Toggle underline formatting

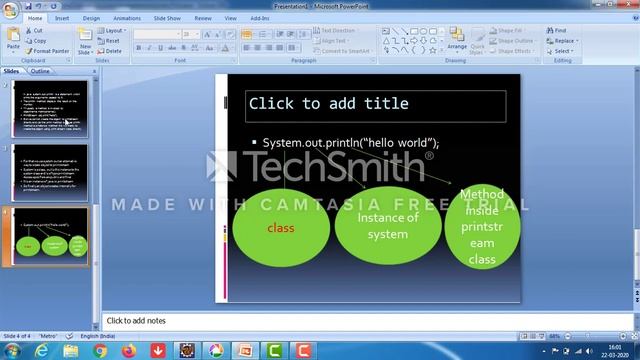(160, 48)
